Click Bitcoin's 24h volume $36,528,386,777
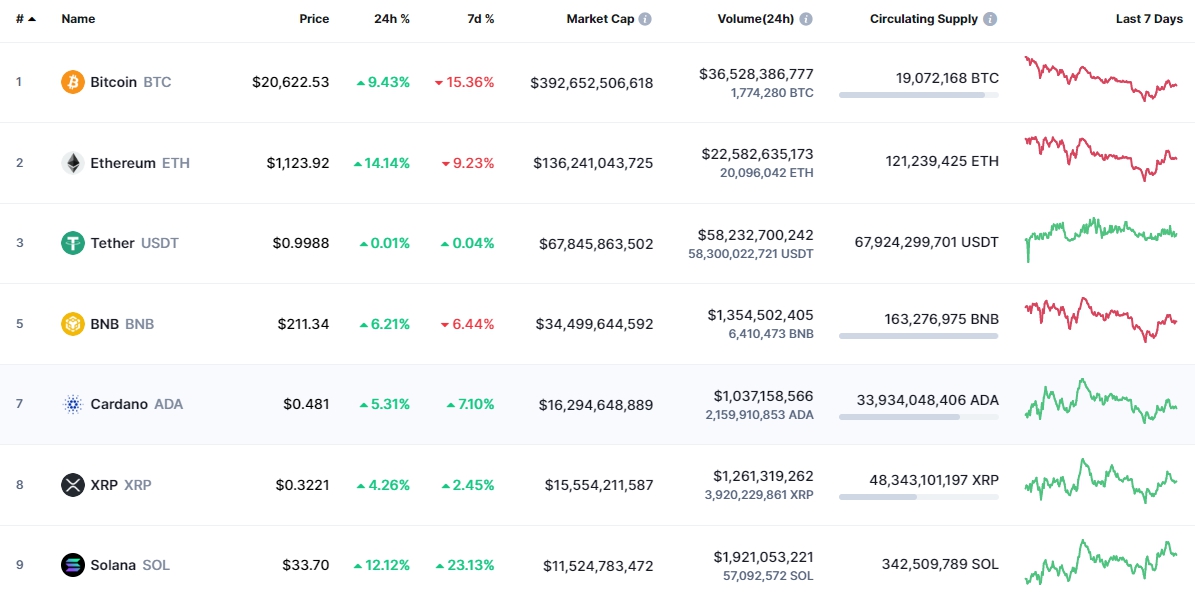This screenshot has height=600, width=1195. tap(756, 74)
